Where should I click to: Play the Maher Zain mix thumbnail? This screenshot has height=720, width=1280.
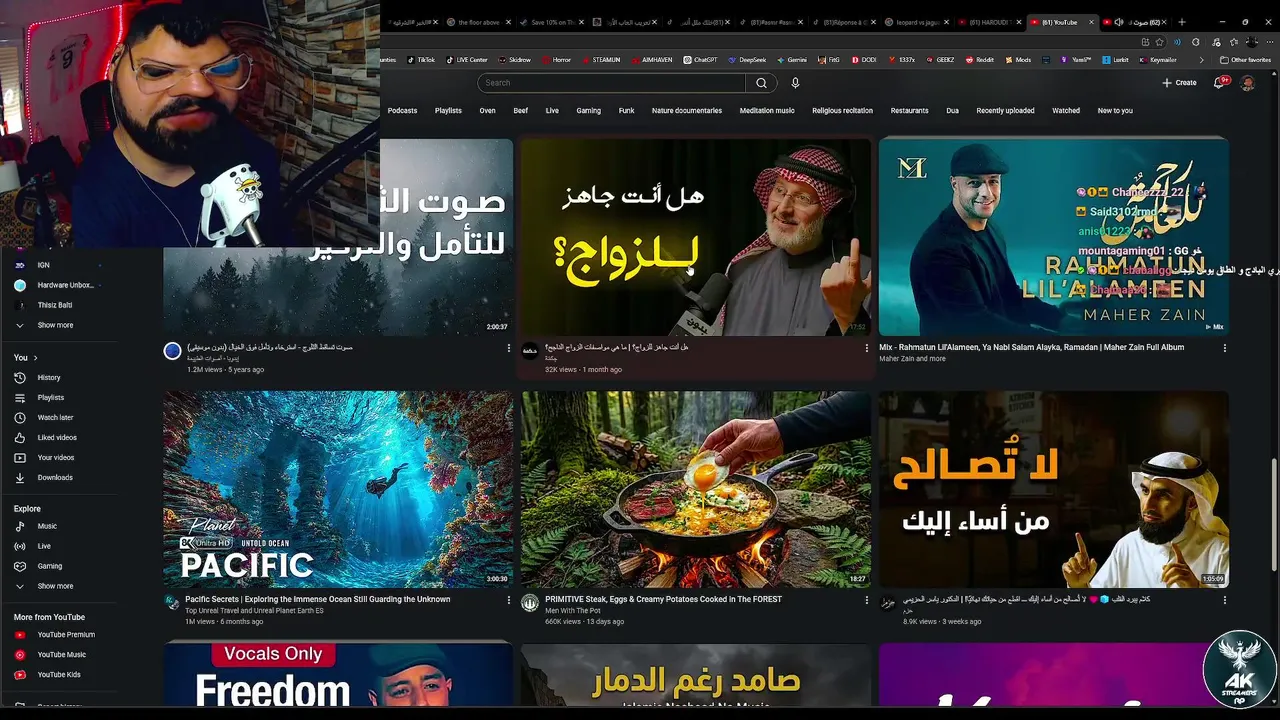click(x=1053, y=236)
